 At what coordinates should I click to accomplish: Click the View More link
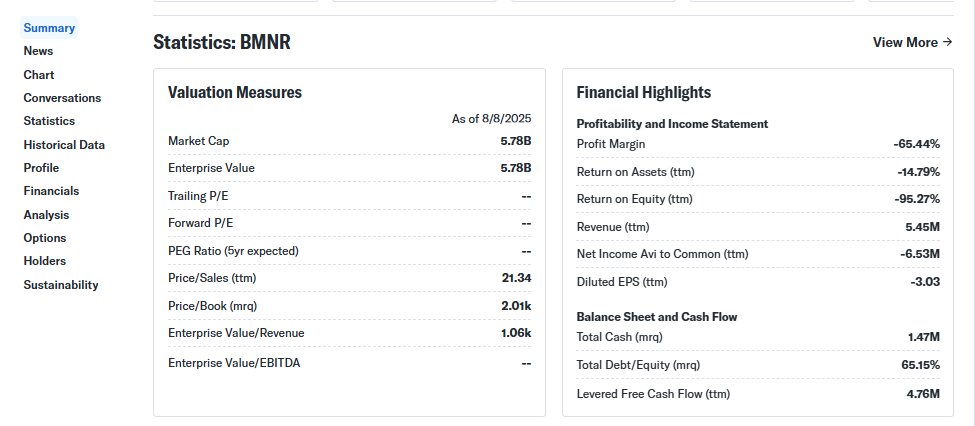click(x=904, y=42)
